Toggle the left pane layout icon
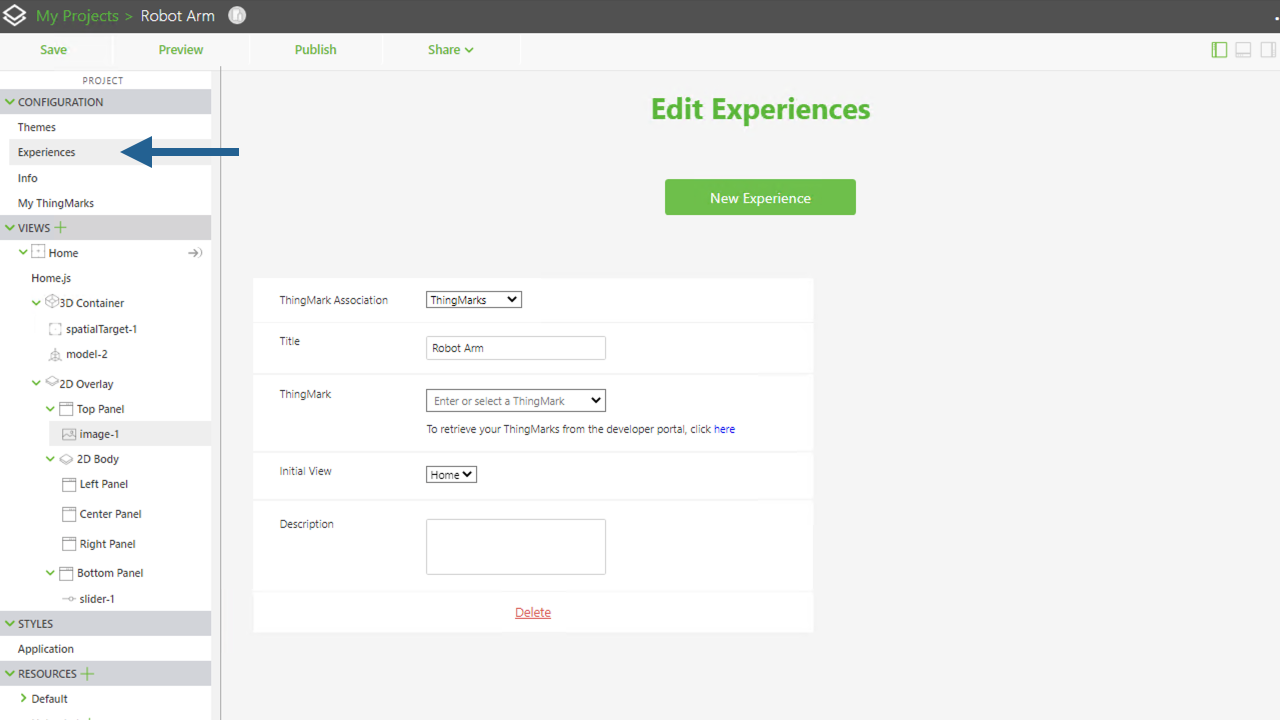1280x720 pixels. [1219, 50]
